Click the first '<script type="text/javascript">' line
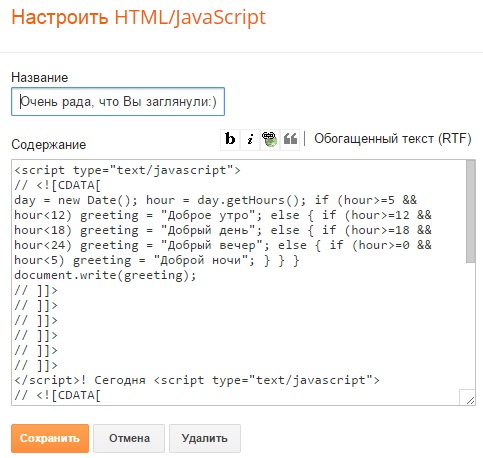 (127, 170)
